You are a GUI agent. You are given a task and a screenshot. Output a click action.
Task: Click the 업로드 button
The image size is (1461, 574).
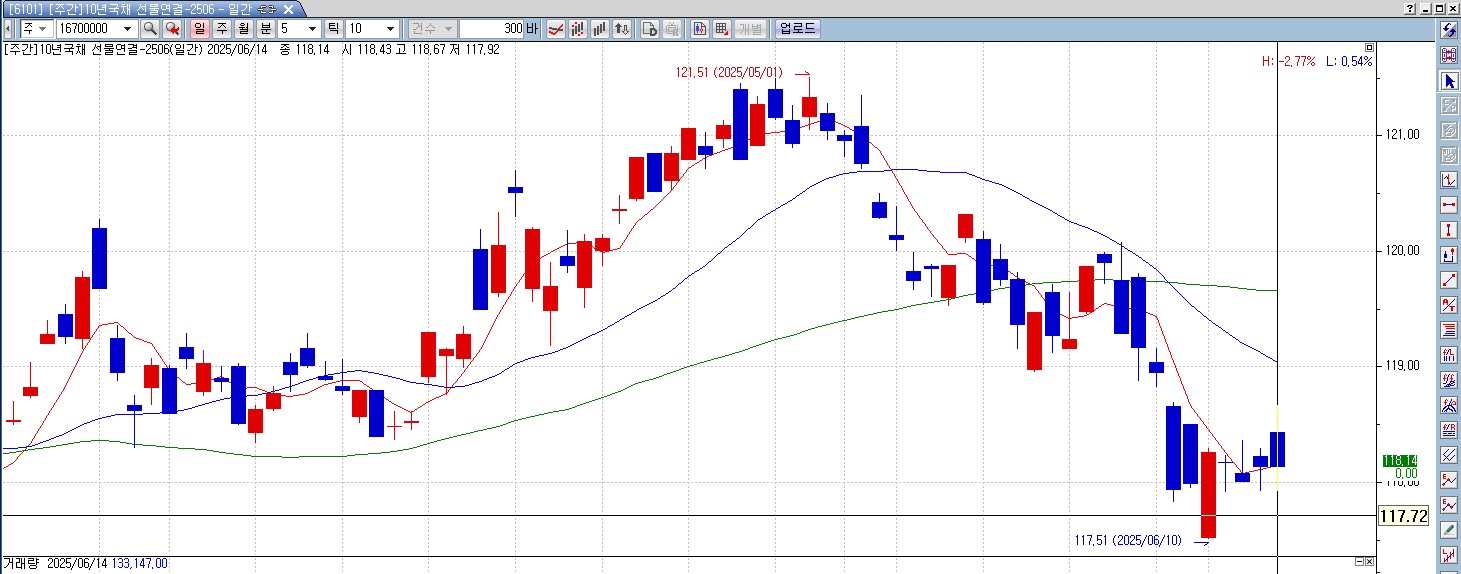pyautogui.click(x=797, y=29)
